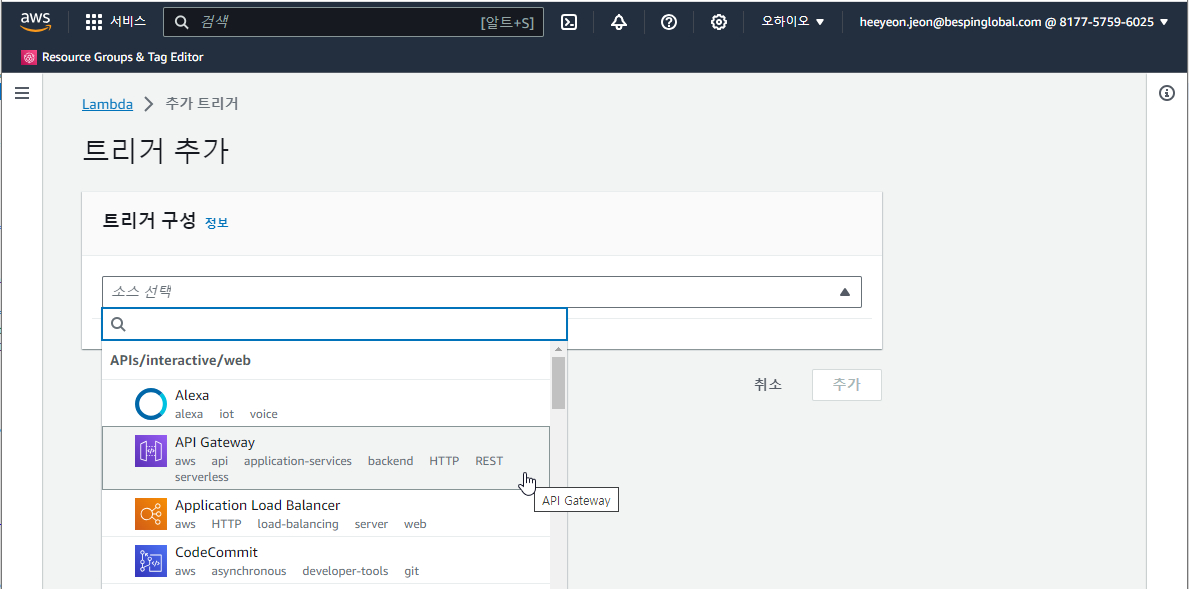
Task: Click the Application Load Balancer icon
Action: pos(151,514)
